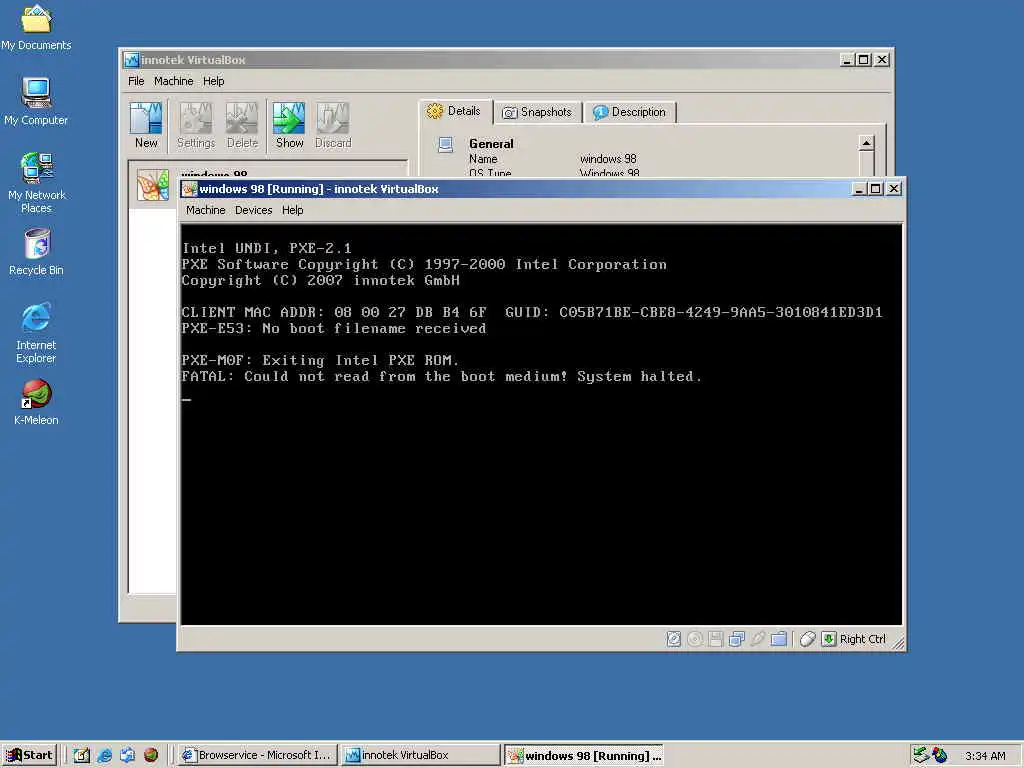
Task: Click the Outlook Express quick launch icon
Action: [127, 755]
